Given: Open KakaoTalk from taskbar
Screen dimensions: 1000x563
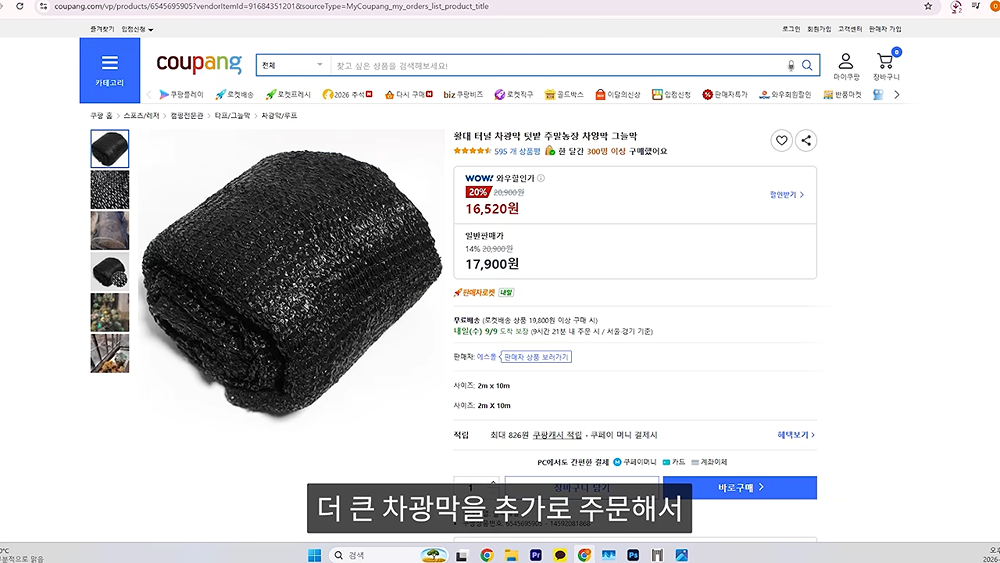Looking at the screenshot, I should (x=560, y=555).
